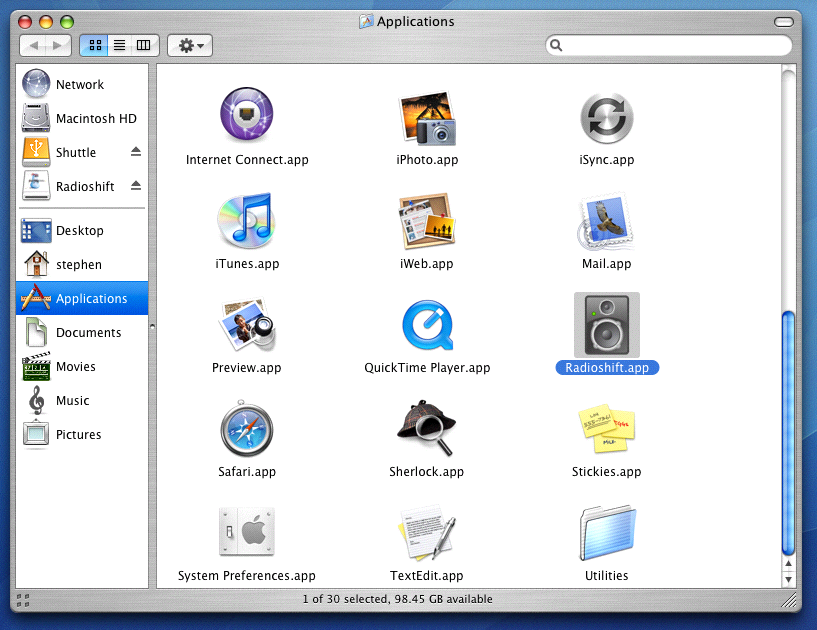Go back with the left arrow button
Screen dimensions: 817x630
(33, 45)
